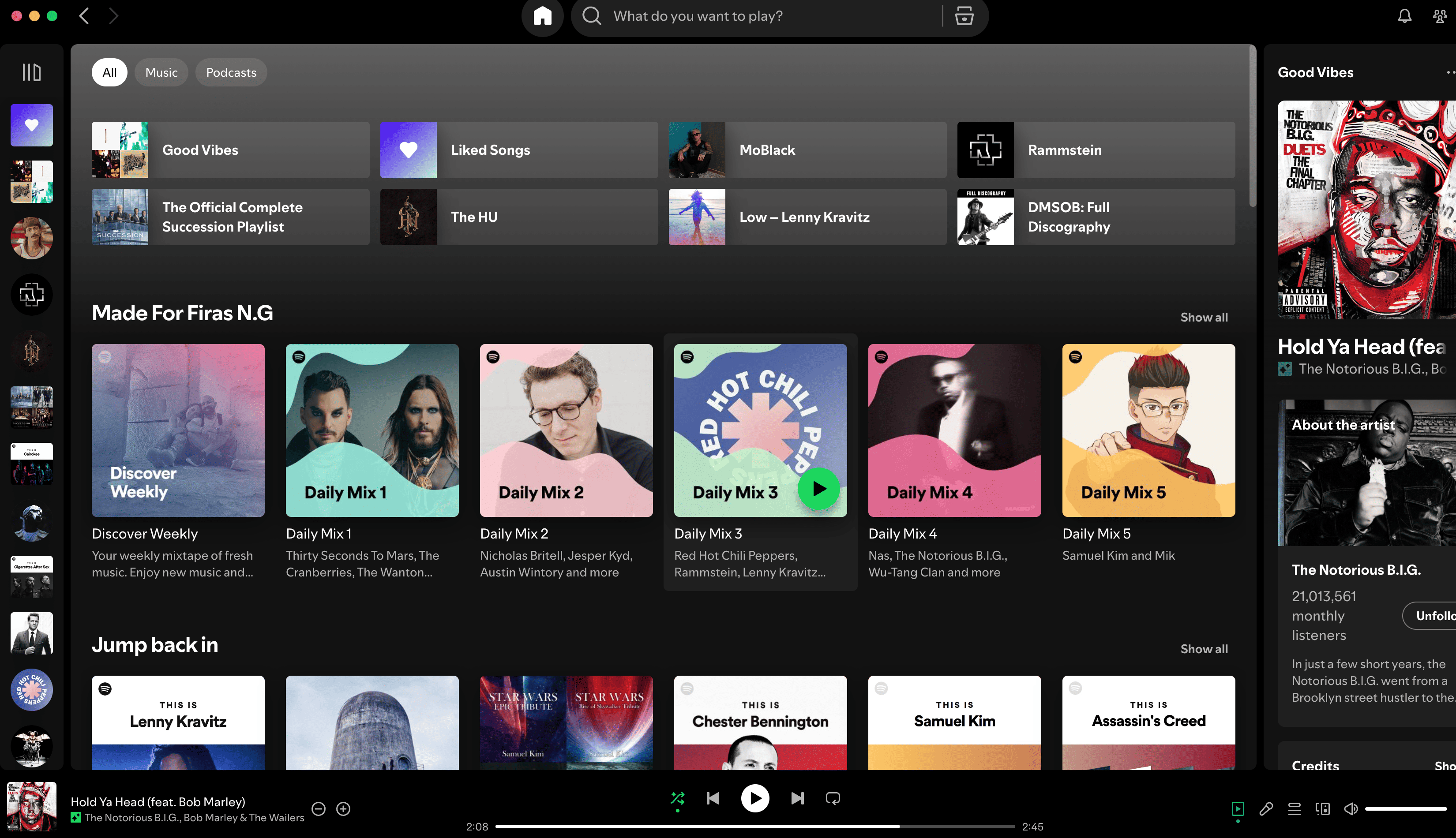The height and width of the screenshot is (838, 1456).
Task: Skip to the previous track
Action: tap(713, 798)
